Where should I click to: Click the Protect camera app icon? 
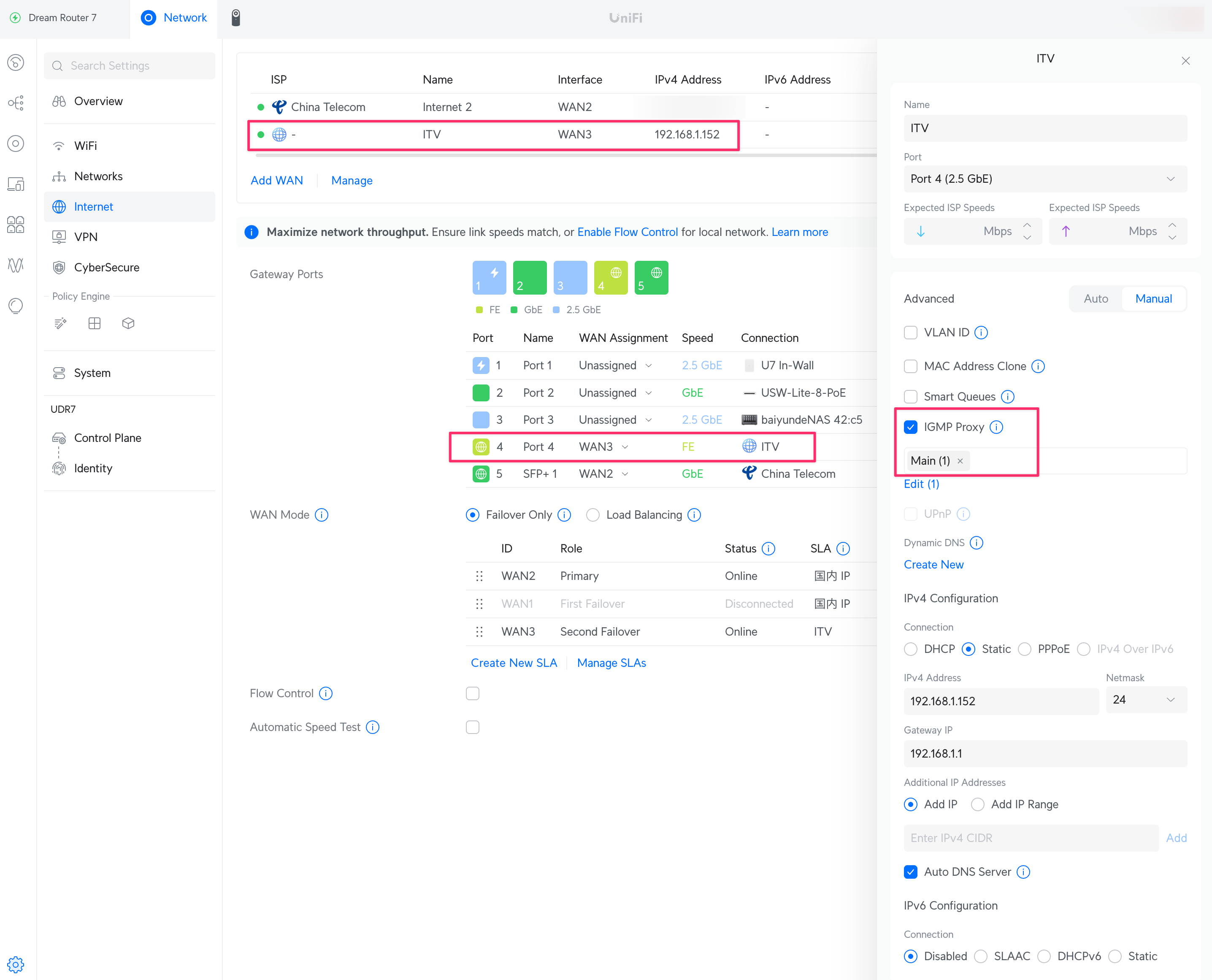click(236, 17)
